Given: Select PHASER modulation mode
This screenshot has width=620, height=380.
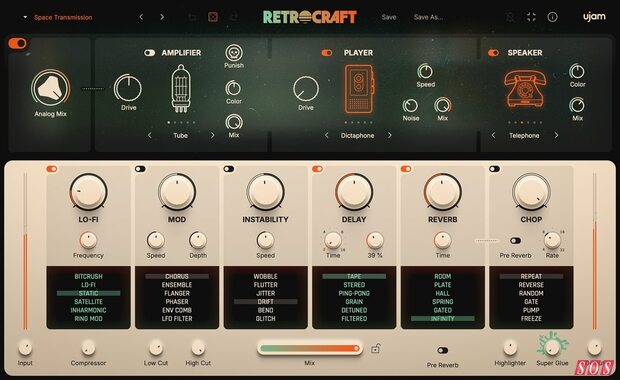Looking at the screenshot, I should pyautogui.click(x=177, y=302).
